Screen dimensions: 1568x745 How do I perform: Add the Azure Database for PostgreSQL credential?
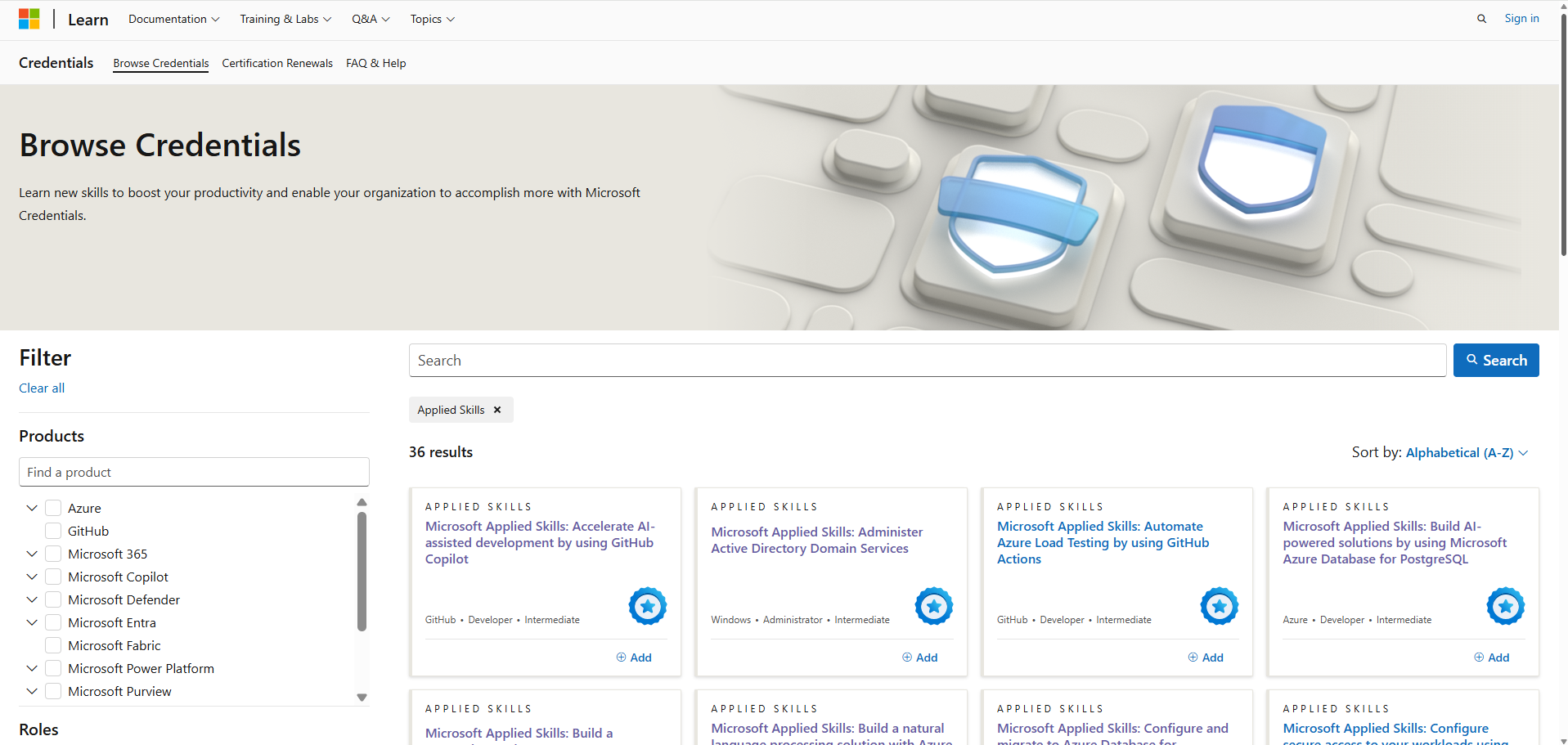(x=1492, y=657)
